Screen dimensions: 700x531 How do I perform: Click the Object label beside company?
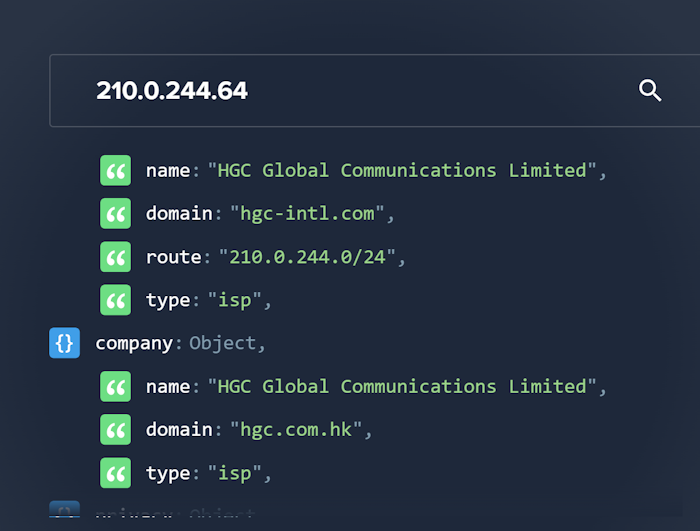coord(222,343)
